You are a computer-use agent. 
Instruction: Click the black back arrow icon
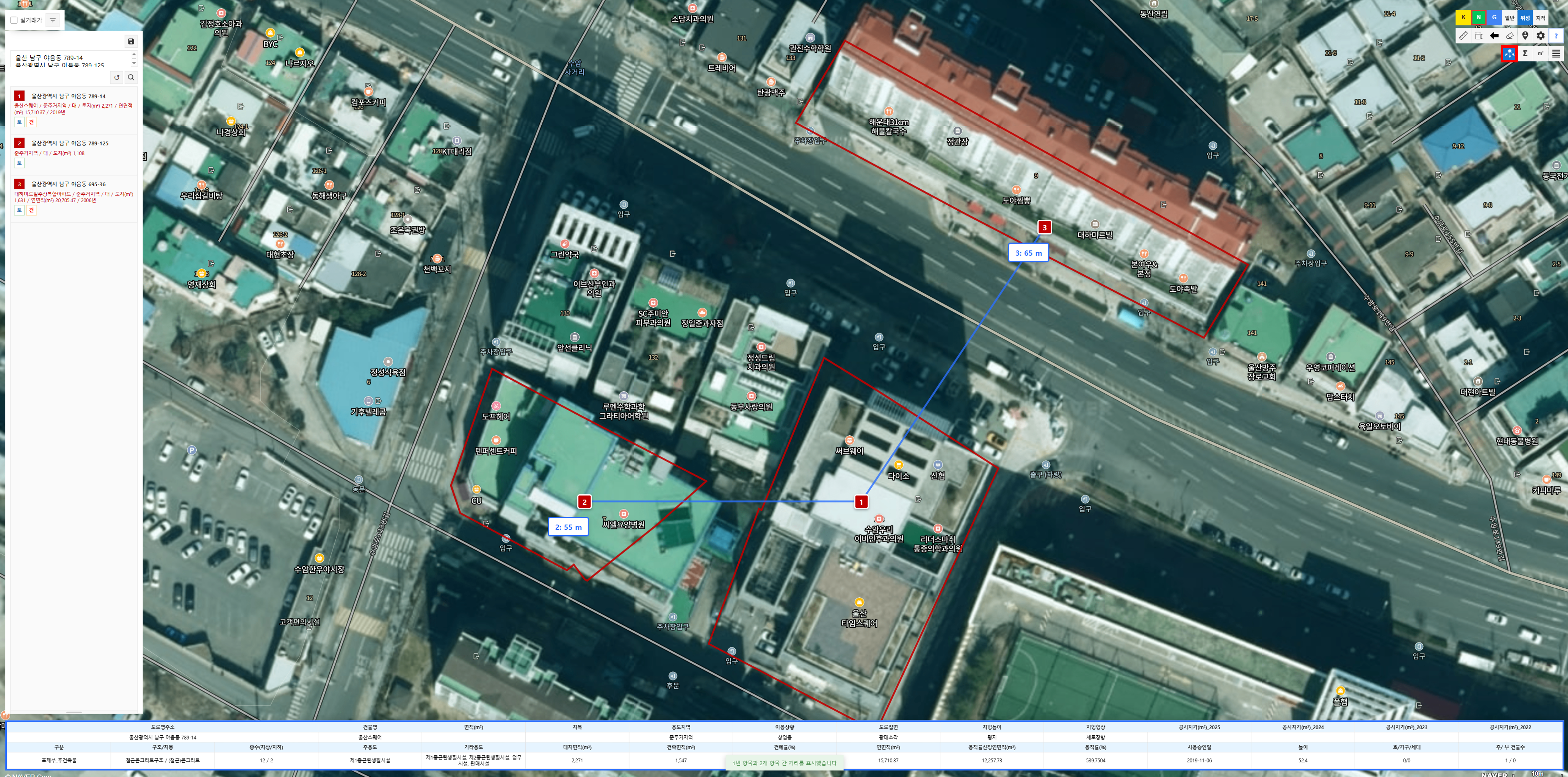coord(1494,36)
